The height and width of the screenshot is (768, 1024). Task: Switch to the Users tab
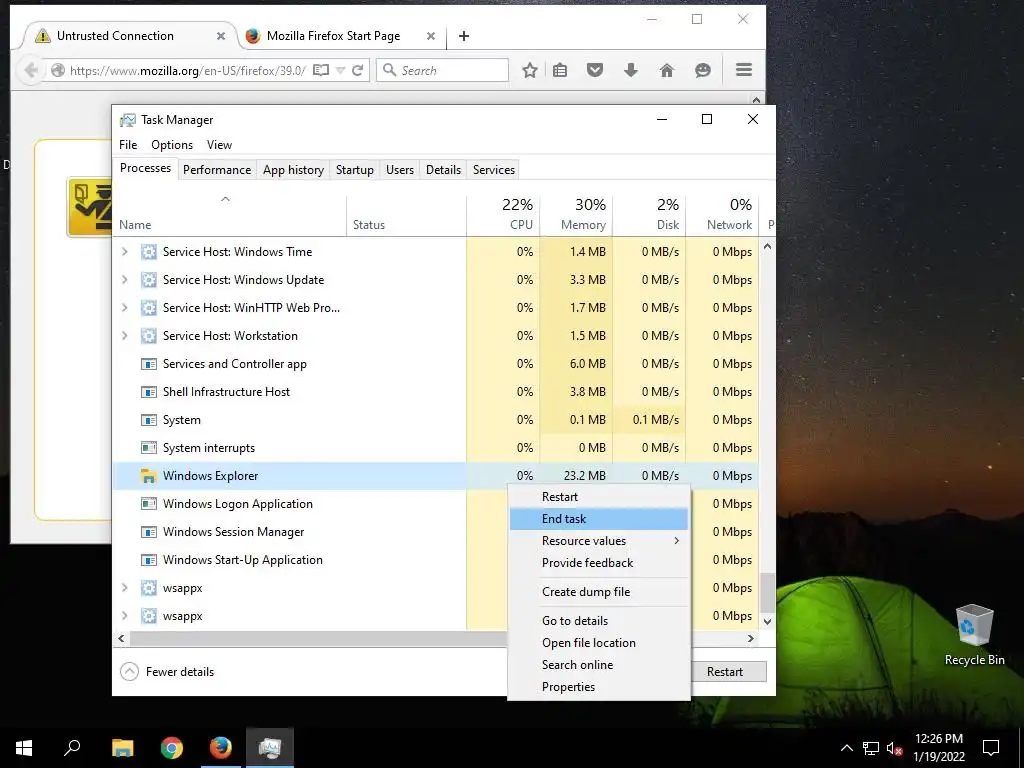tap(400, 170)
